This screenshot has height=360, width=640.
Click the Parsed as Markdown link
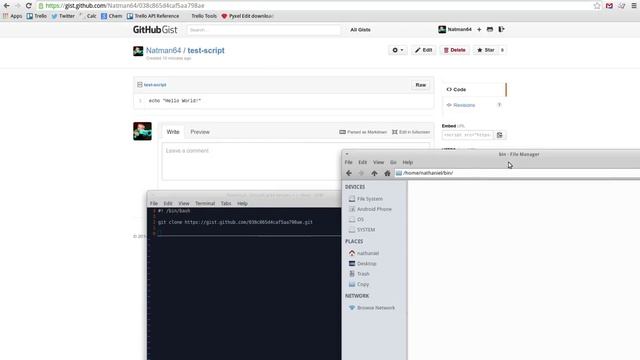[x=363, y=132]
